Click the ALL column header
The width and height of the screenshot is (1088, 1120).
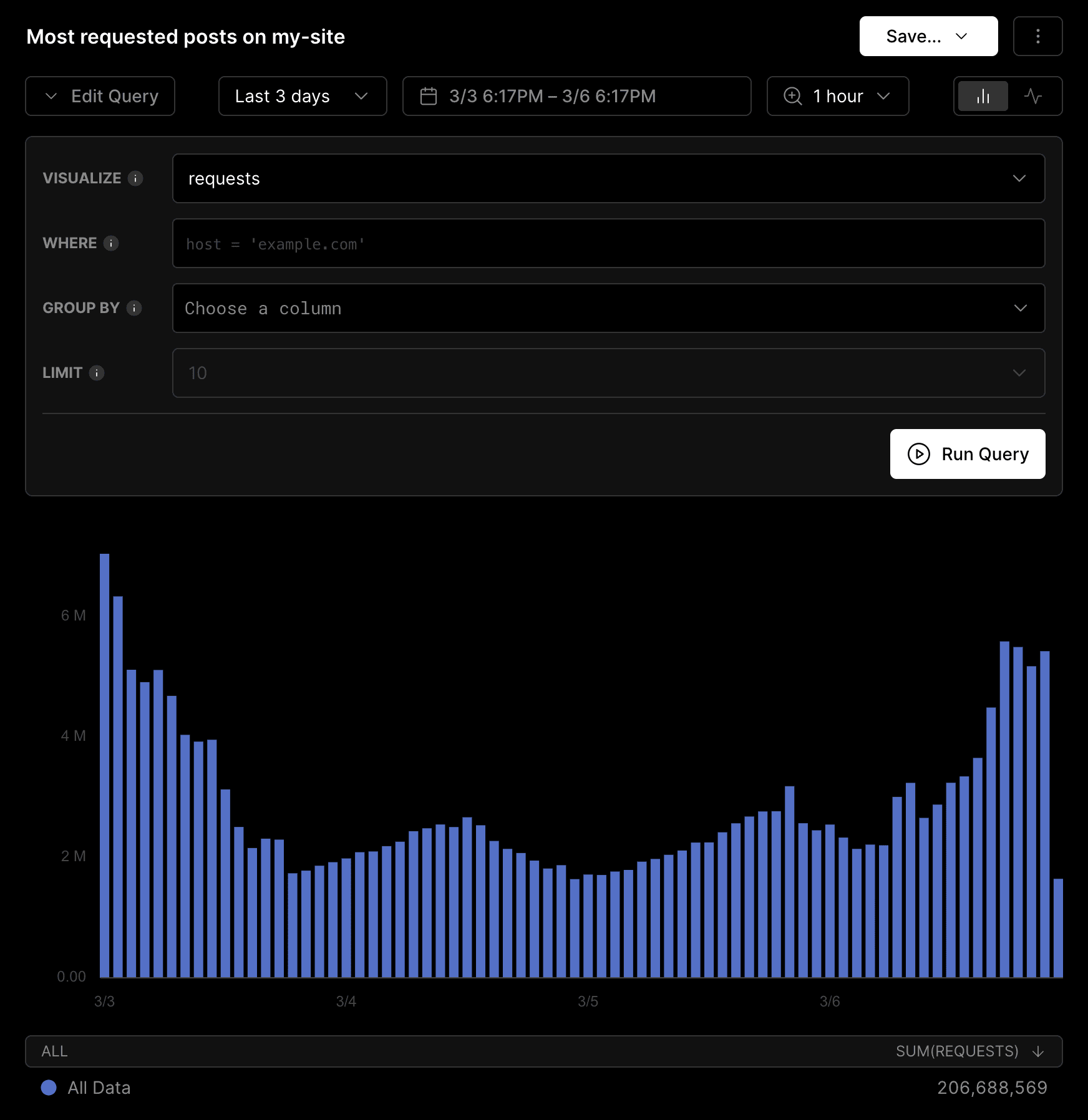(x=55, y=1051)
